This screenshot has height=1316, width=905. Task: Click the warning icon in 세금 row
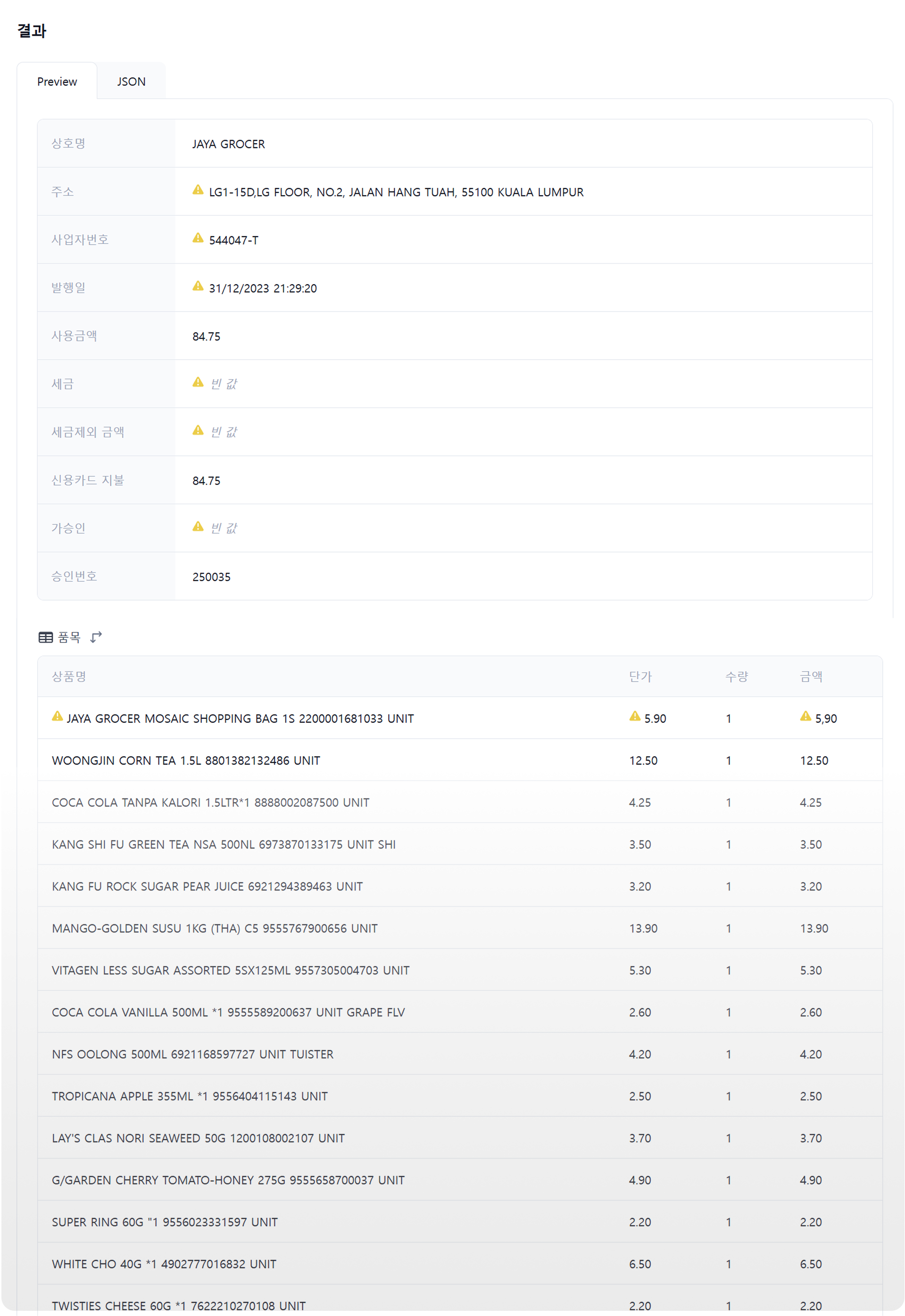click(x=198, y=383)
